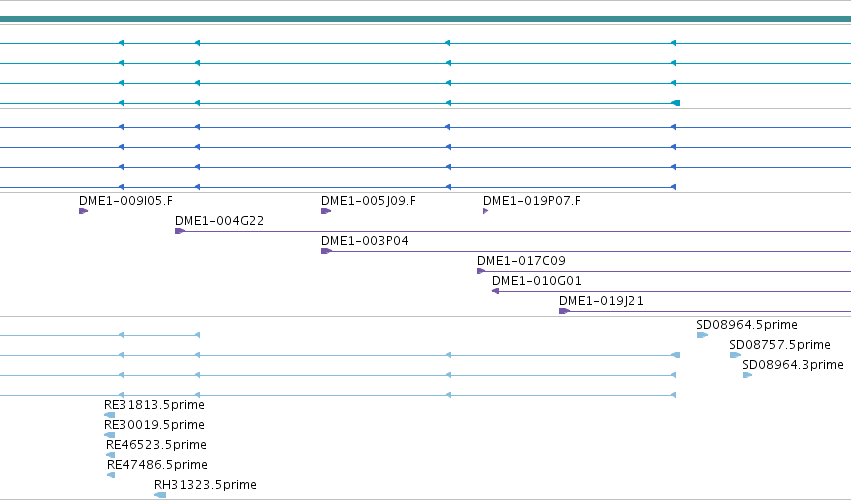Select the DME1-009I05.F purple arrow glyph
Image resolution: width=851 pixels, height=500 pixels.
[83, 211]
